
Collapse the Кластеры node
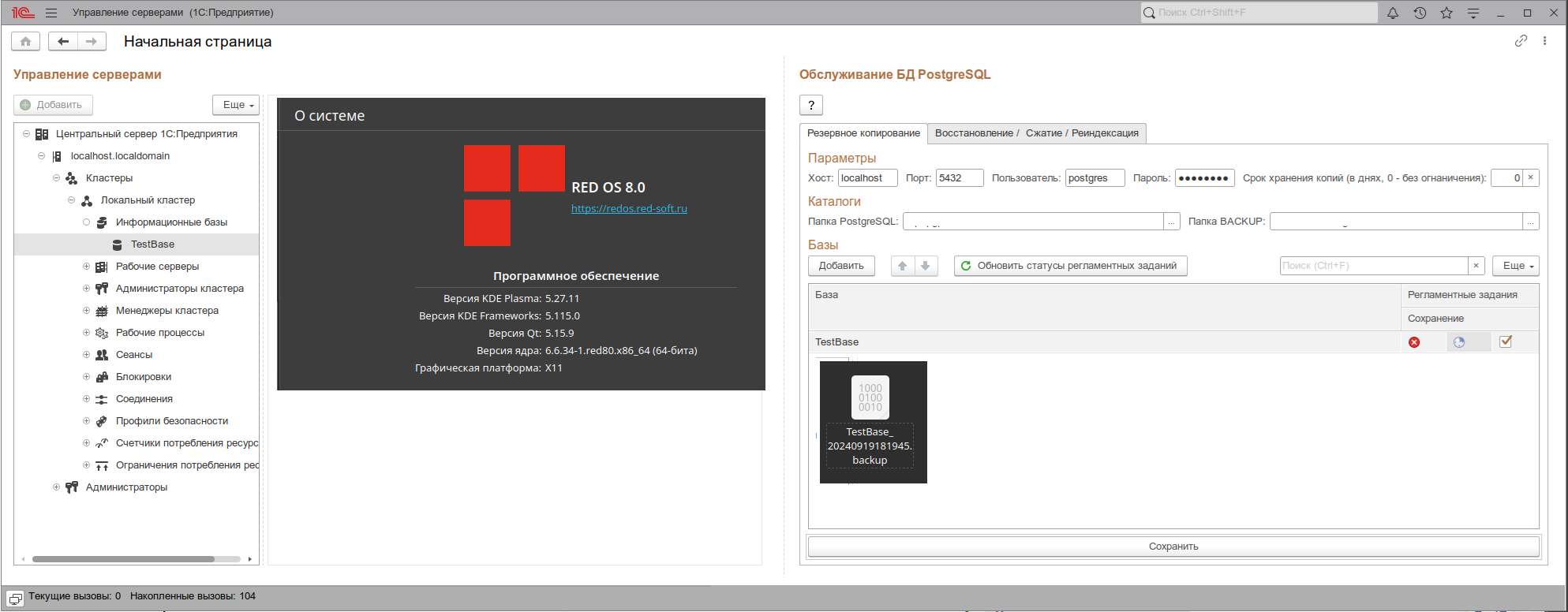point(56,178)
